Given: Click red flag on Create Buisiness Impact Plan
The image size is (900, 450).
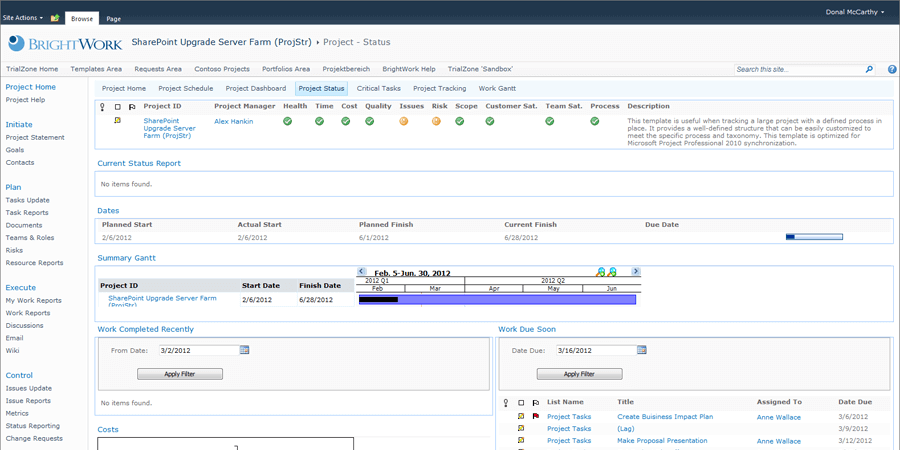Looking at the screenshot, I should 535,417.
